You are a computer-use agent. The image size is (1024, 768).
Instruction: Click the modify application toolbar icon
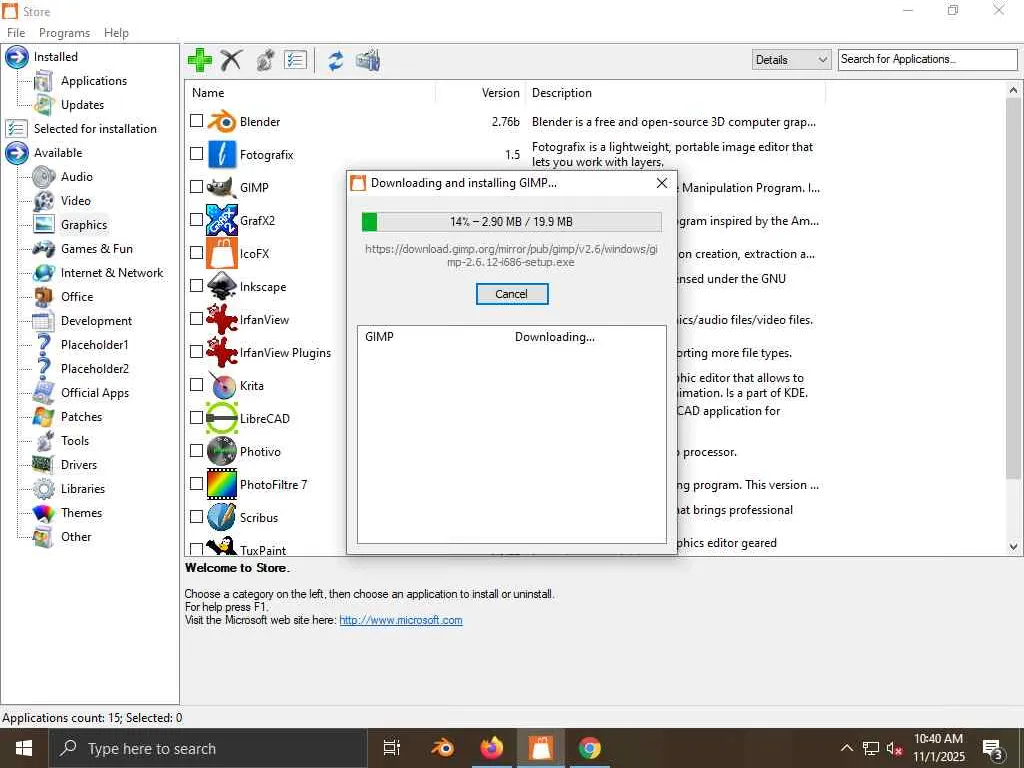pyautogui.click(x=264, y=60)
